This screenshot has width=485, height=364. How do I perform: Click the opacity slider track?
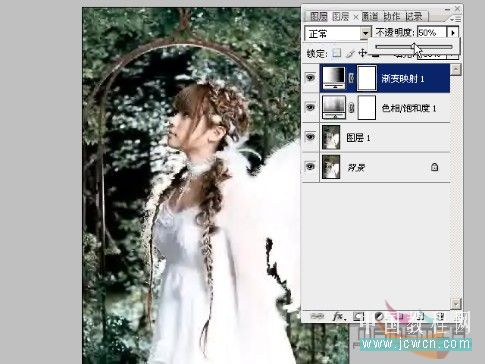point(413,47)
